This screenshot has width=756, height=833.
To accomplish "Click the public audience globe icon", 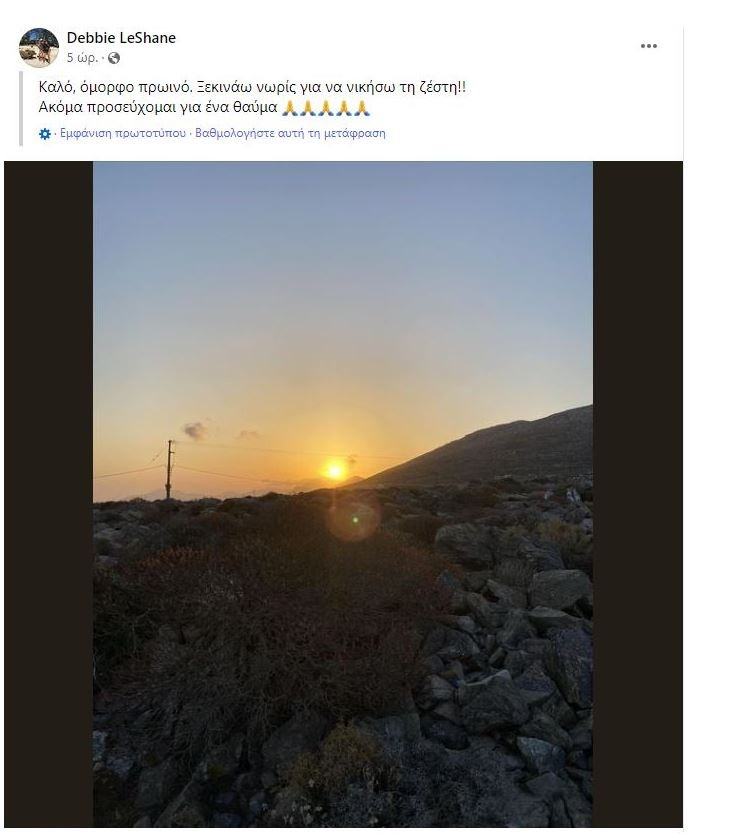I will pyautogui.click(x=114, y=58).
